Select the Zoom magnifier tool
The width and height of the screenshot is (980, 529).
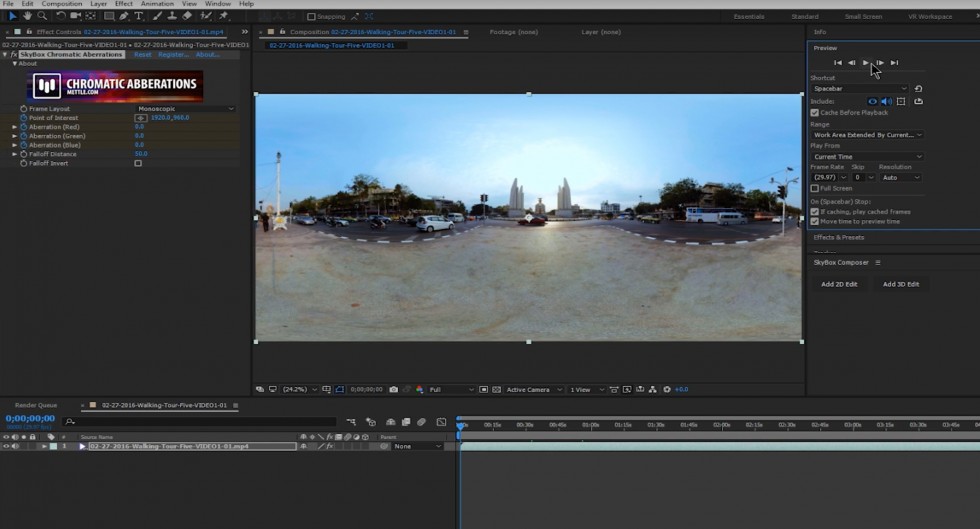pyautogui.click(x=42, y=16)
